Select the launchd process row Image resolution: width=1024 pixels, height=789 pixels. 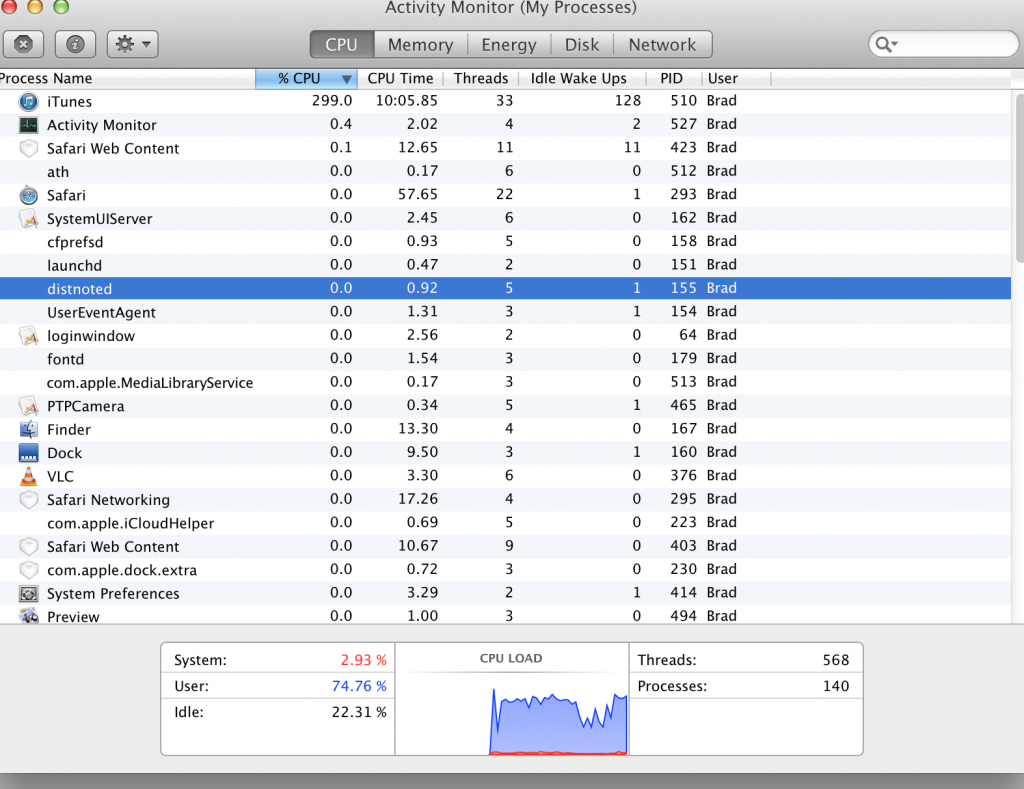click(x=505, y=266)
